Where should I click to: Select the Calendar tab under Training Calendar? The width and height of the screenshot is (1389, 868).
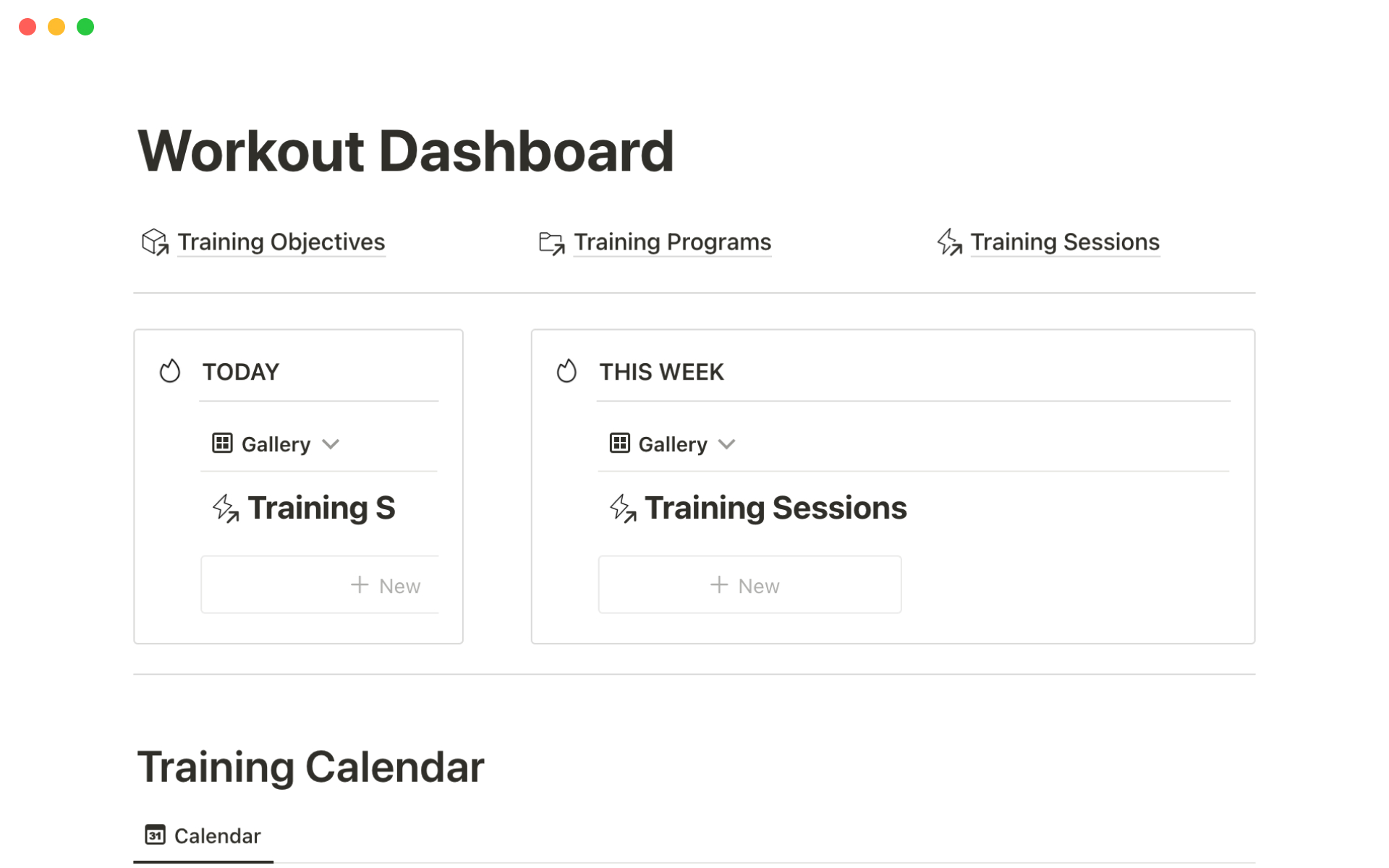pyautogui.click(x=203, y=836)
